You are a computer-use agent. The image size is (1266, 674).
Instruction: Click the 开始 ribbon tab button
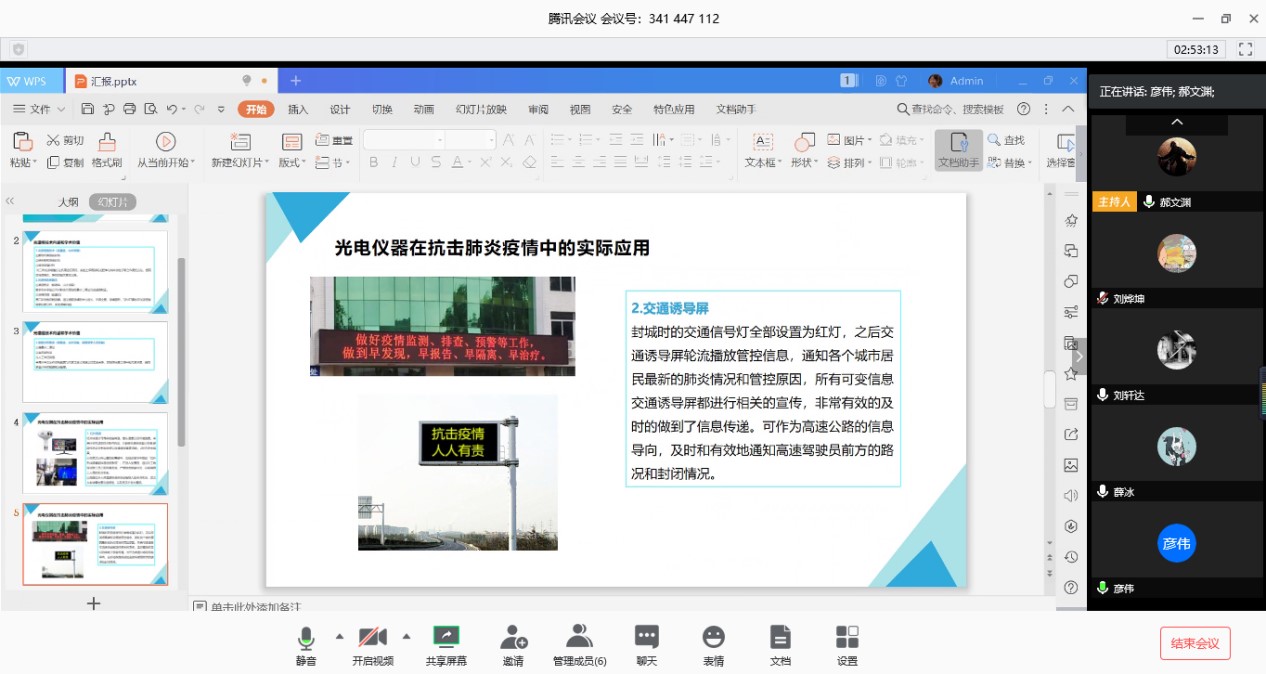[x=256, y=109]
